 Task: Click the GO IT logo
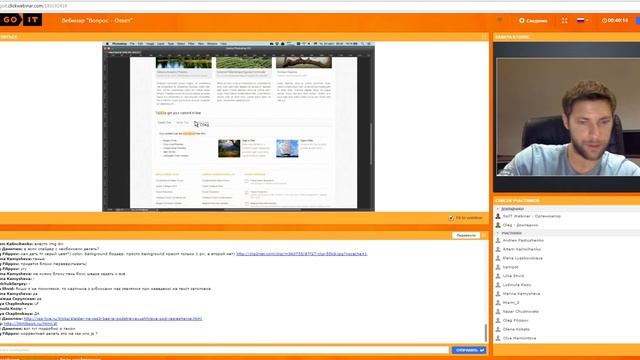click(x=21, y=20)
